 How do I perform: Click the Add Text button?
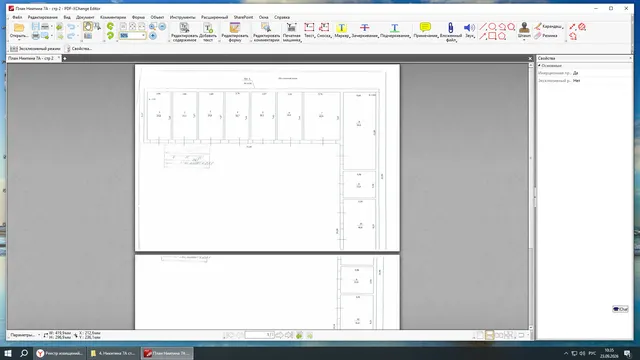pyautogui.click(x=208, y=32)
